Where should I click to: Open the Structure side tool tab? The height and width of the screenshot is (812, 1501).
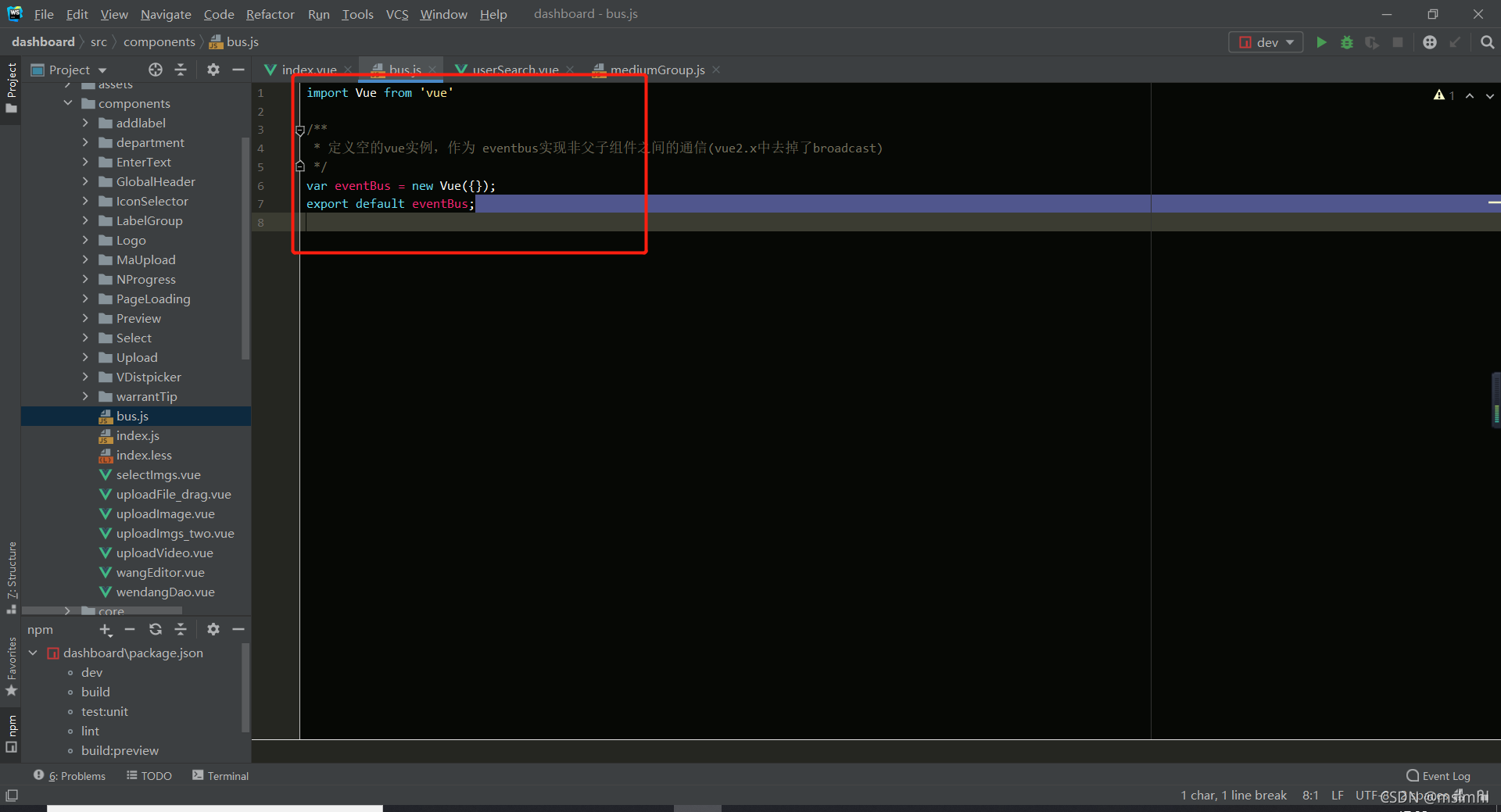pyautogui.click(x=12, y=577)
